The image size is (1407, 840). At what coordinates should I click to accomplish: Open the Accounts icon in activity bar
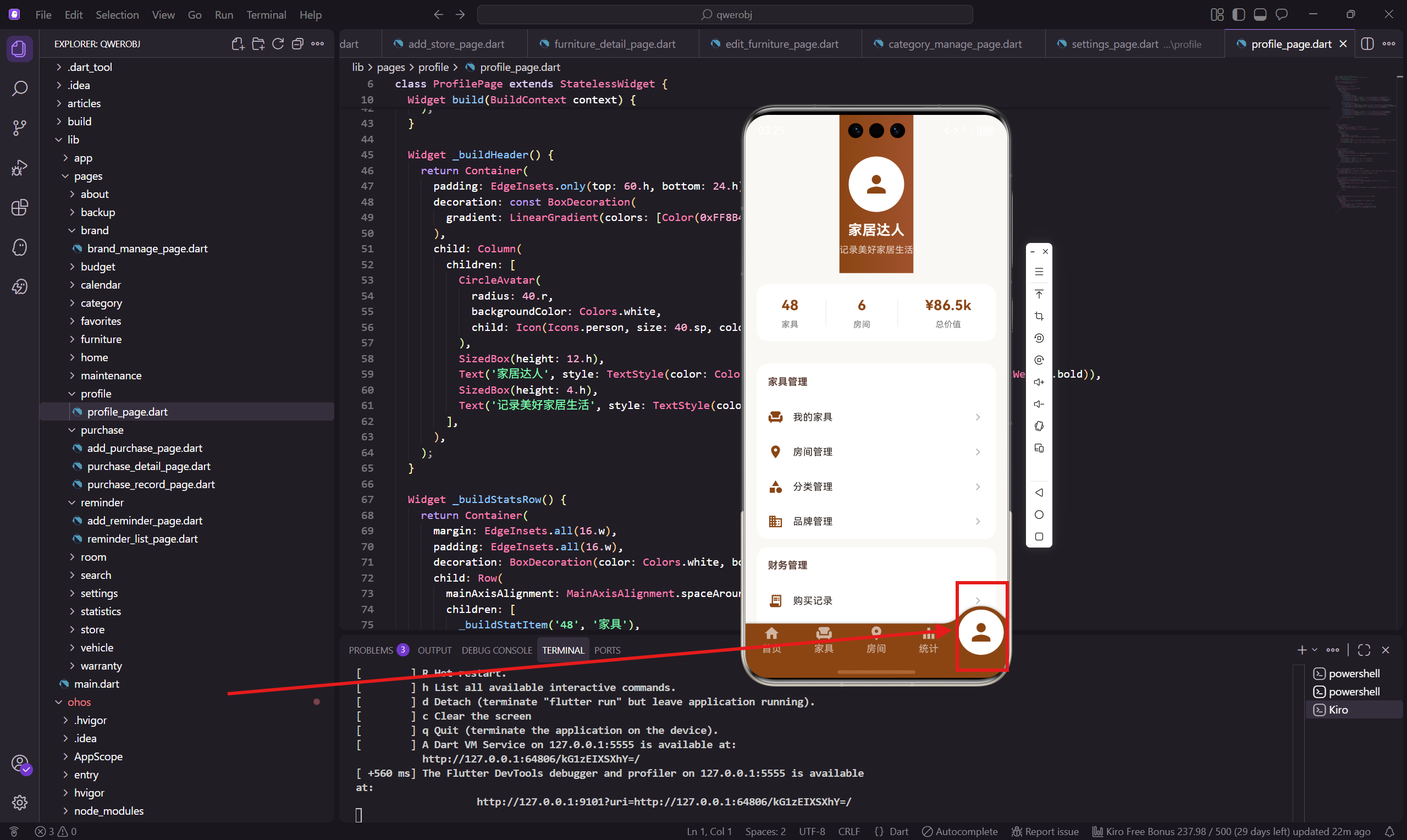tap(19, 764)
